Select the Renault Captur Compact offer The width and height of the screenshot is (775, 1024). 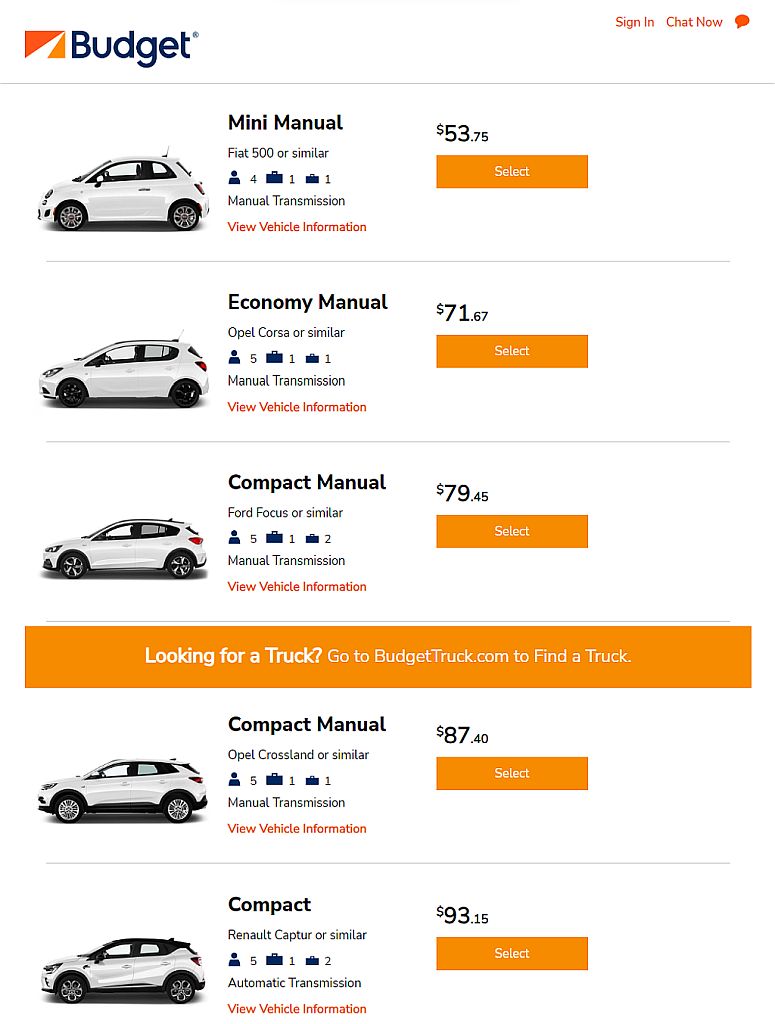(x=511, y=953)
